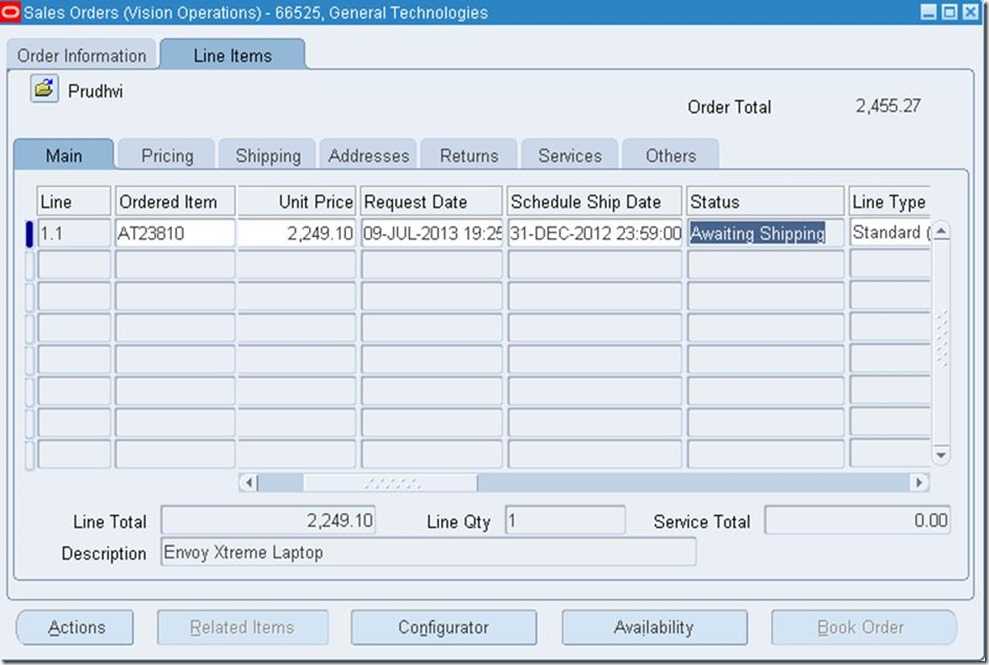Open the Main sub-tab
Screen dimensions: 989x665
[x=64, y=155]
